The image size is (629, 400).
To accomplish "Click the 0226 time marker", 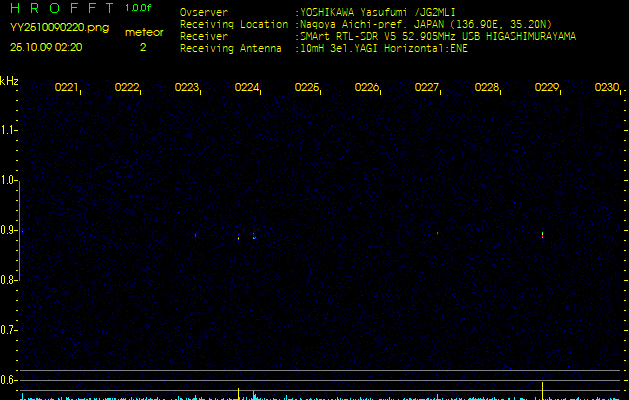I will point(366,87).
